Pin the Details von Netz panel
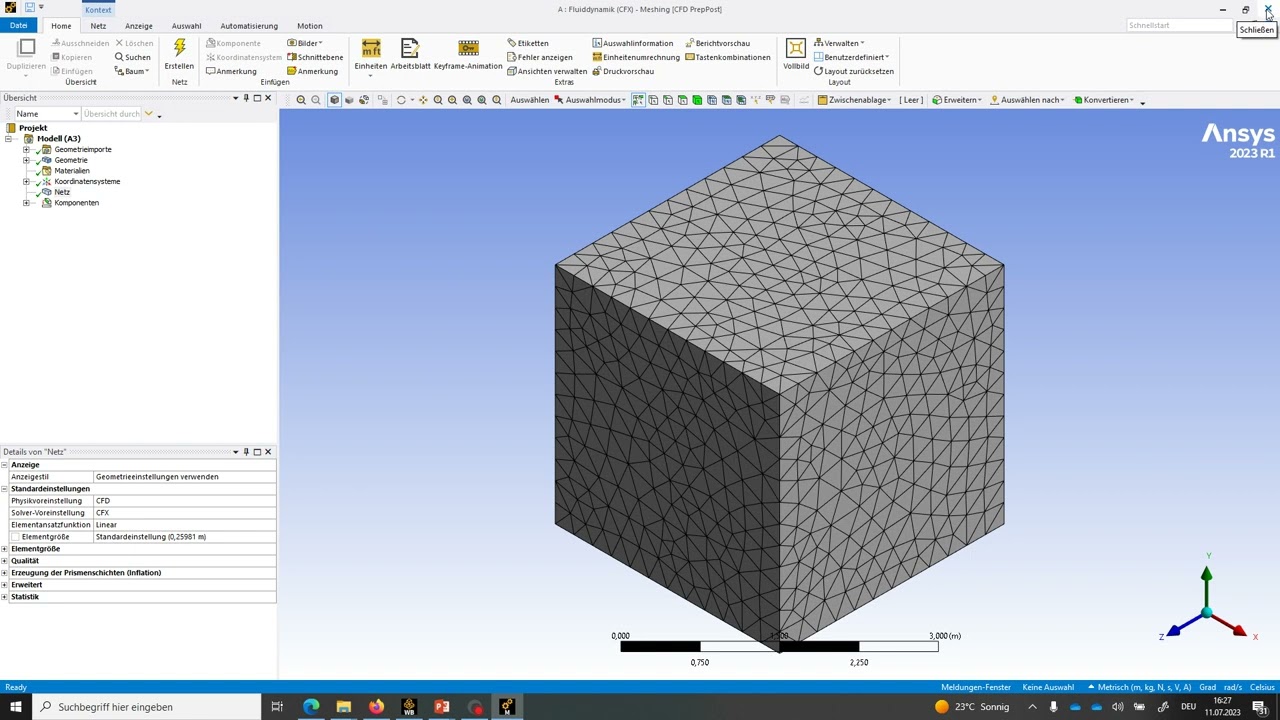1280x720 pixels. pos(246,452)
